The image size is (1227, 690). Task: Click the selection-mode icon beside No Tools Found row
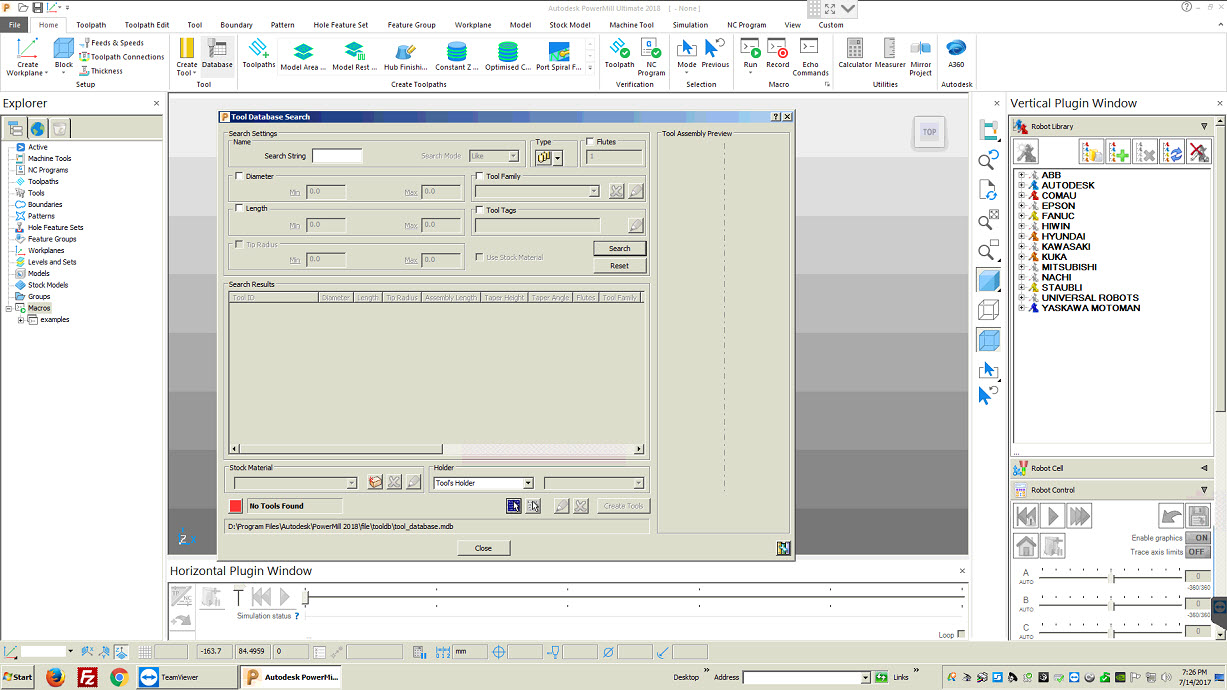pyautogui.click(x=513, y=506)
